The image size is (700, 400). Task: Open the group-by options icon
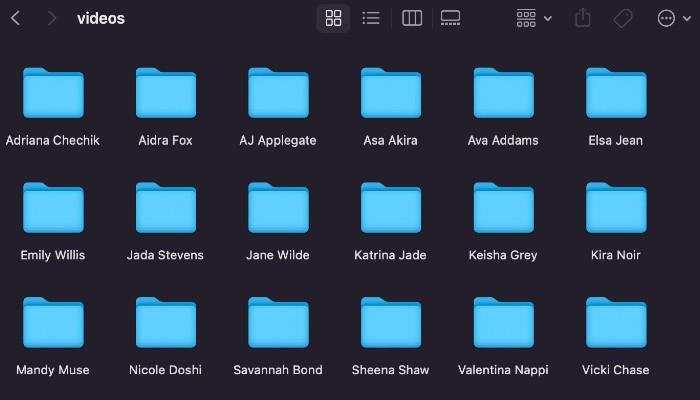(526, 18)
